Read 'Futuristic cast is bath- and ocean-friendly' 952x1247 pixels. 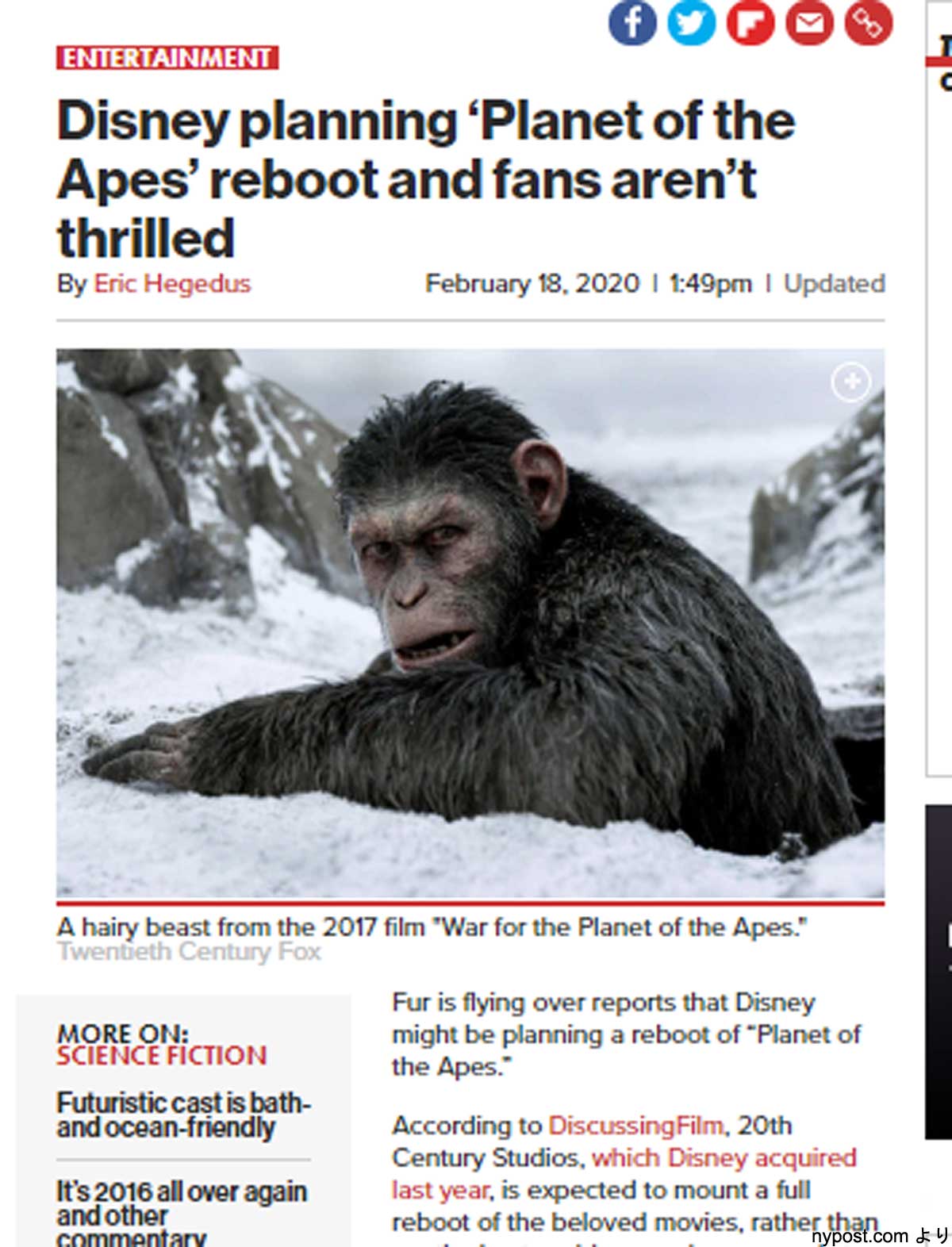(x=184, y=1115)
